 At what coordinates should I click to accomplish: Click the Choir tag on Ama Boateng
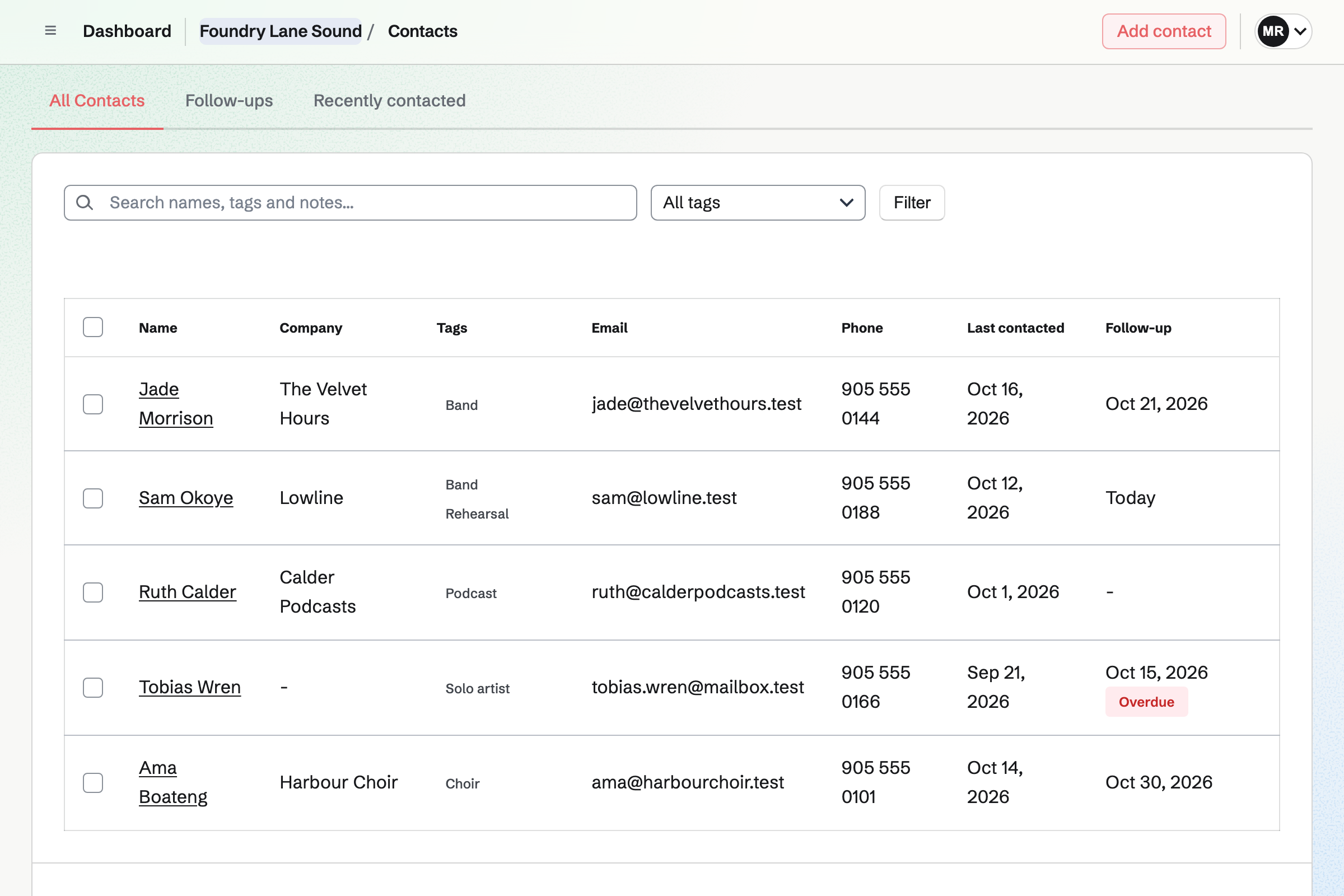click(463, 783)
